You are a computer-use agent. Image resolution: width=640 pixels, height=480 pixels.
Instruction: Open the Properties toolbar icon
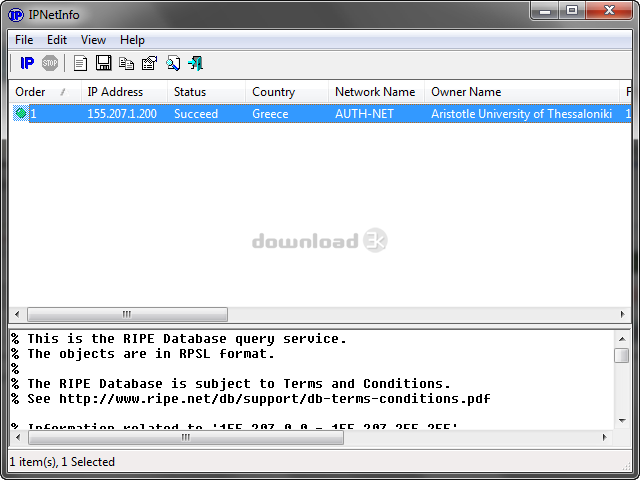pyautogui.click(x=149, y=63)
